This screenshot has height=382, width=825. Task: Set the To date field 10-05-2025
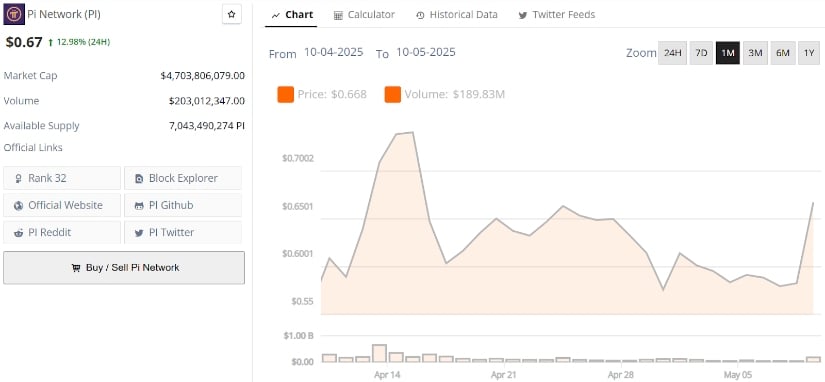pos(426,53)
